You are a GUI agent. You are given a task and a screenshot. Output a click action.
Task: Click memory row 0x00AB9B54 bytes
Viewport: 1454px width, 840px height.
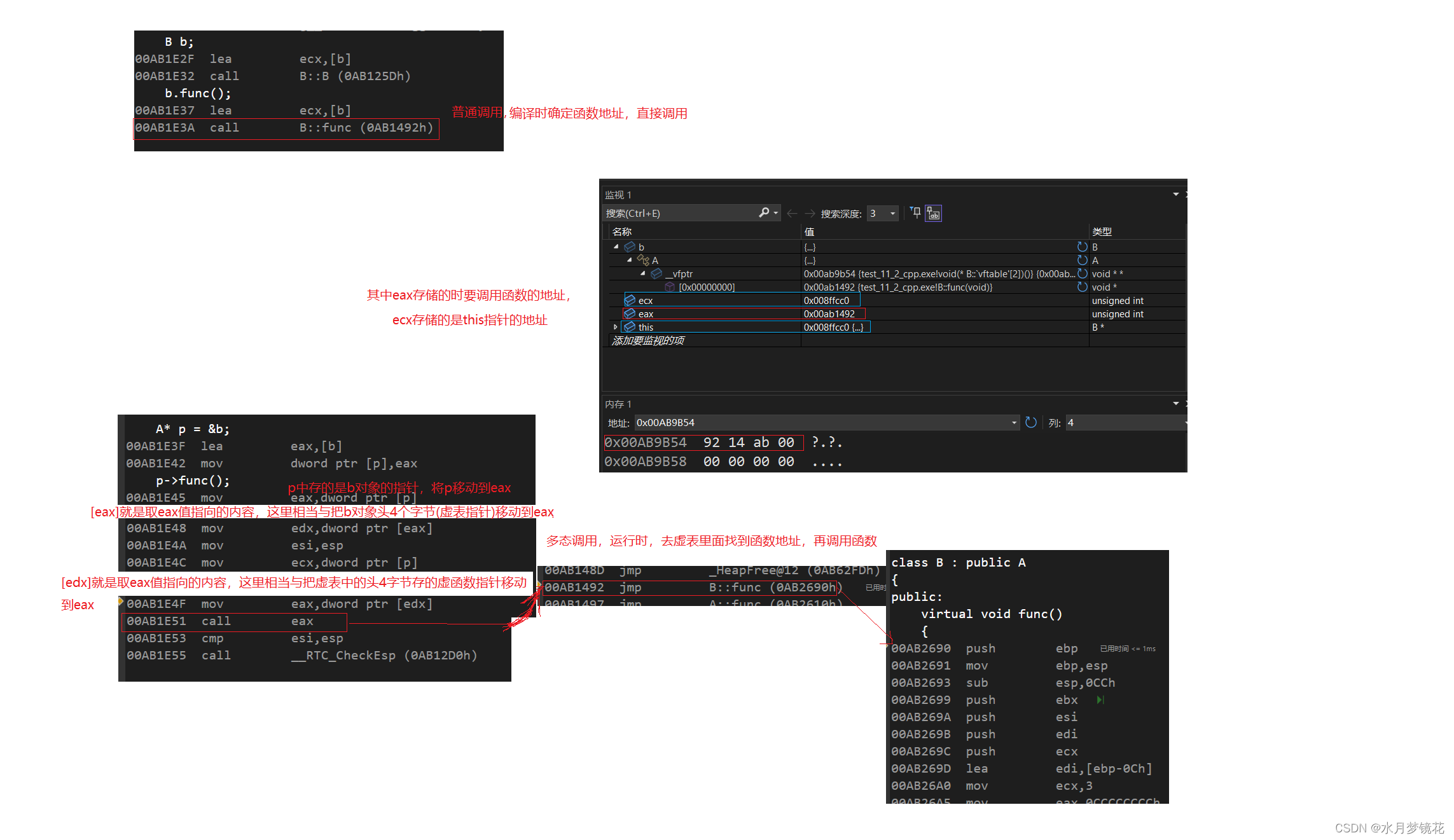point(749,443)
